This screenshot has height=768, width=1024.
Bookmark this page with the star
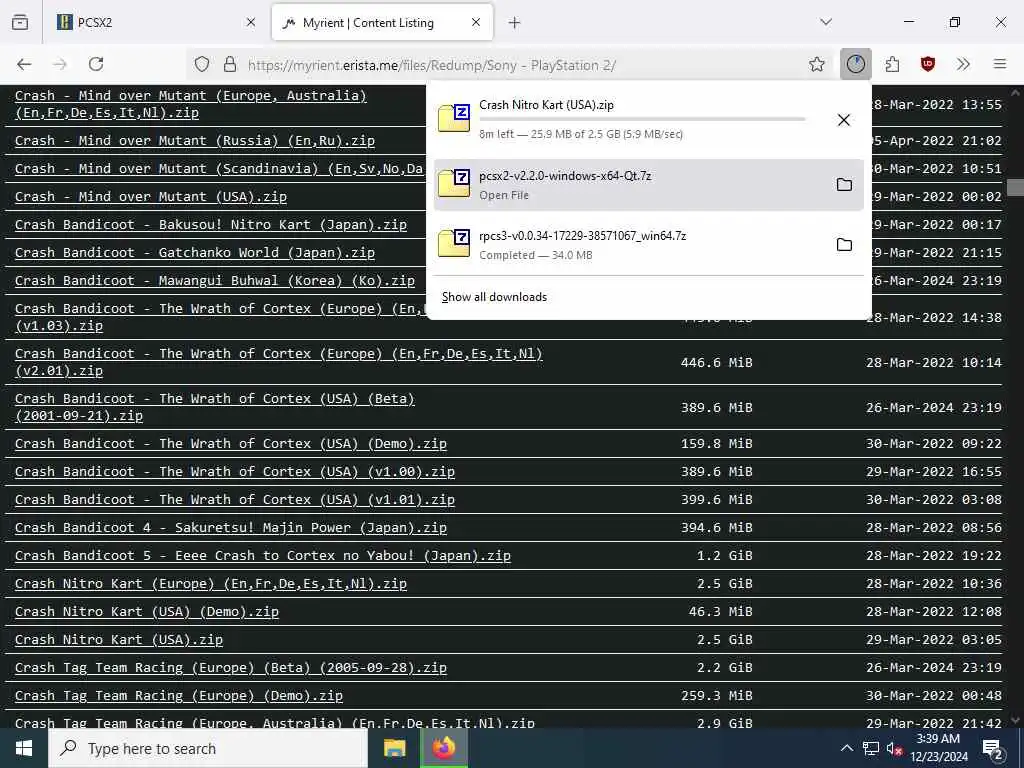816,64
